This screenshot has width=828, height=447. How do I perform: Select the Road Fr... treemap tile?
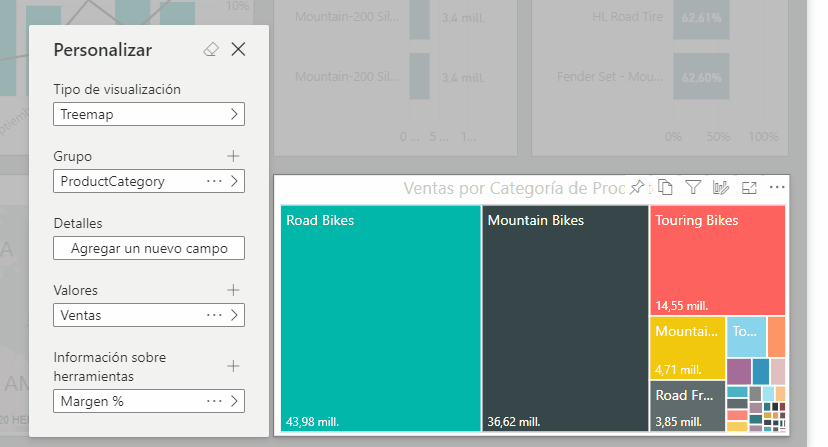coord(688,406)
